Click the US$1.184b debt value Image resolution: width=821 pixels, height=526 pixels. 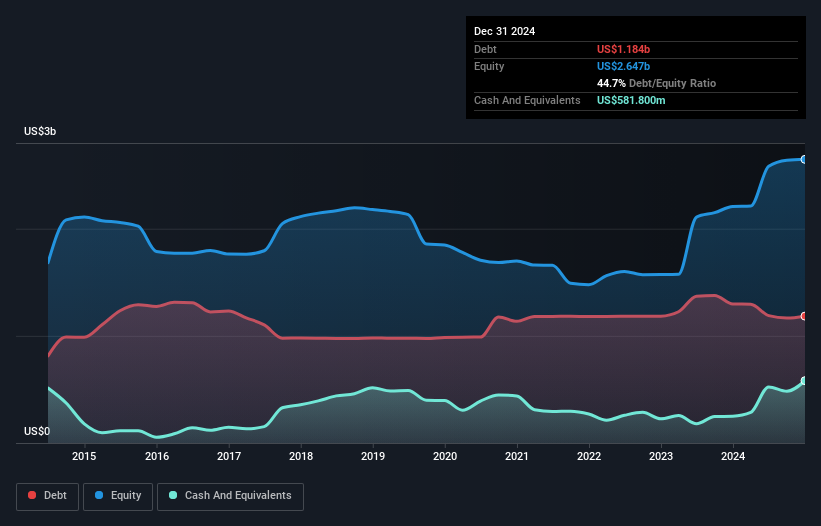tap(623, 49)
